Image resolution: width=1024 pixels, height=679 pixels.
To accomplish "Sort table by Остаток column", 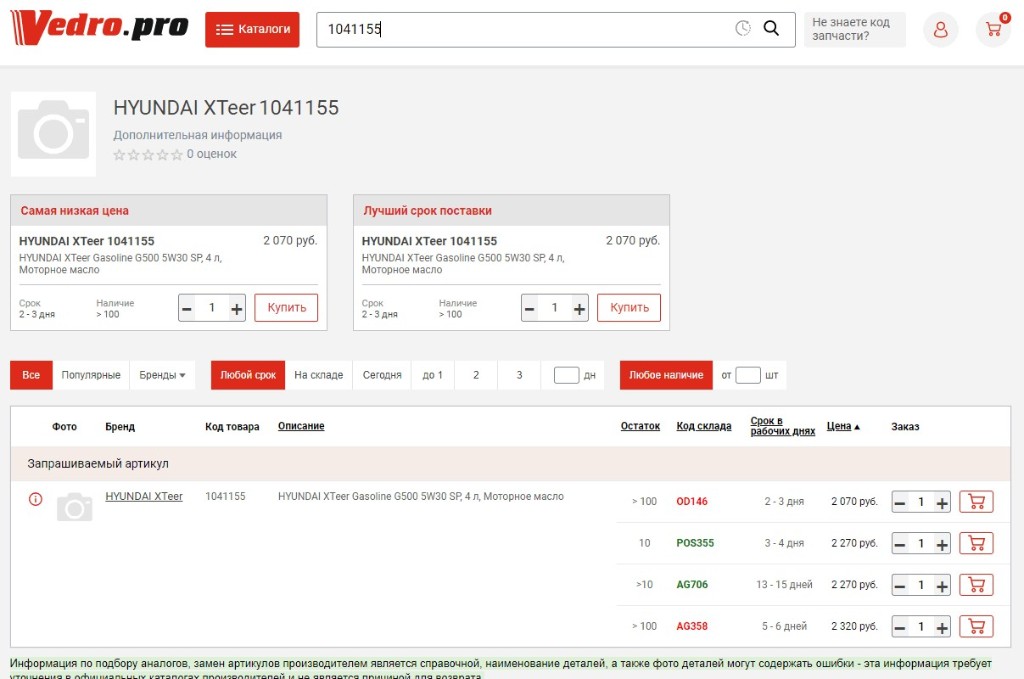I will point(640,426).
